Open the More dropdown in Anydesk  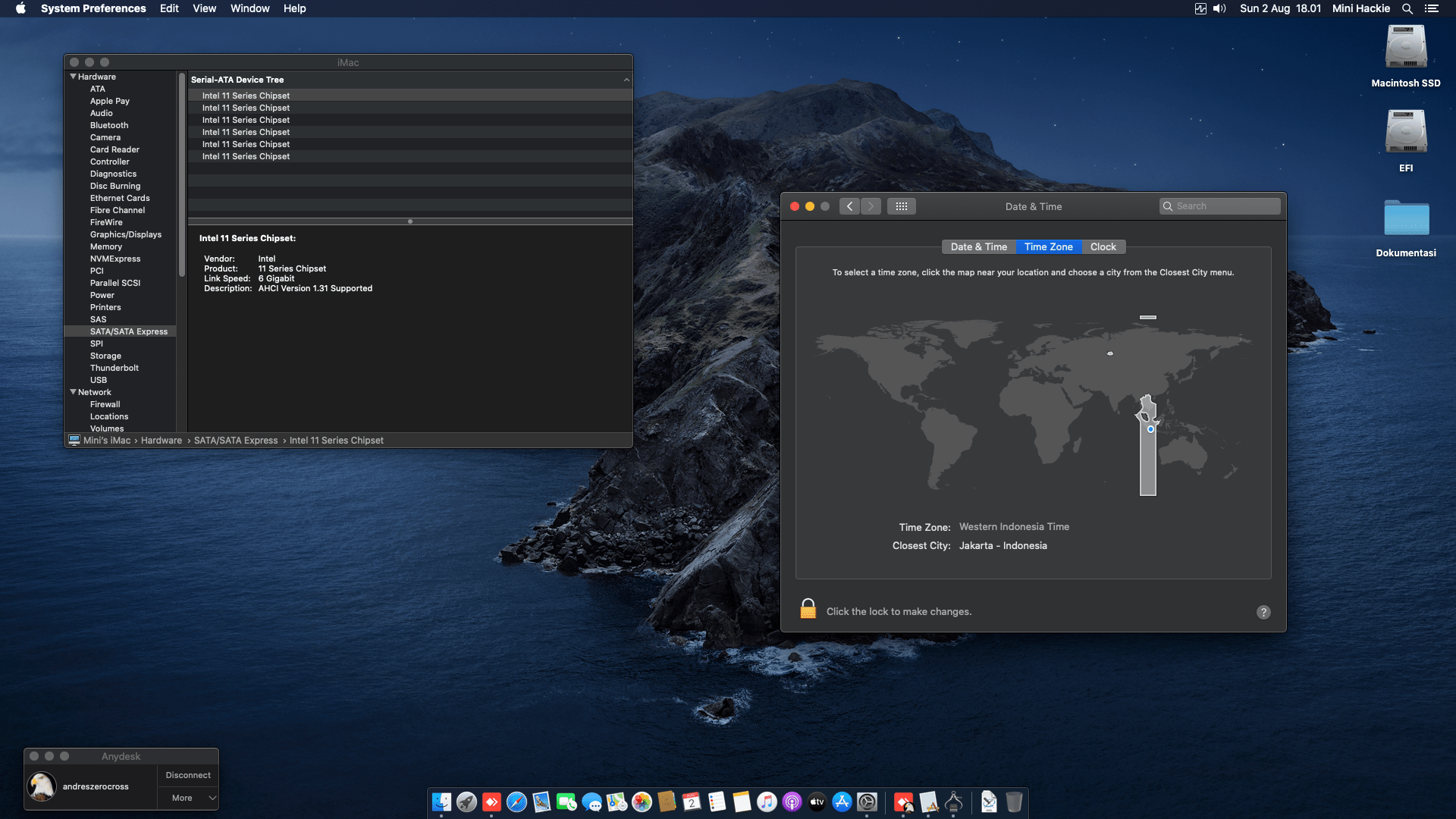click(x=188, y=798)
